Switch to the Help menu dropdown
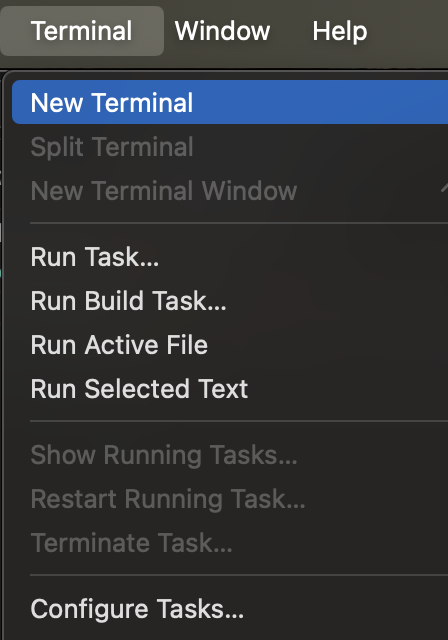This screenshot has height=640, width=448. pyautogui.click(x=340, y=31)
